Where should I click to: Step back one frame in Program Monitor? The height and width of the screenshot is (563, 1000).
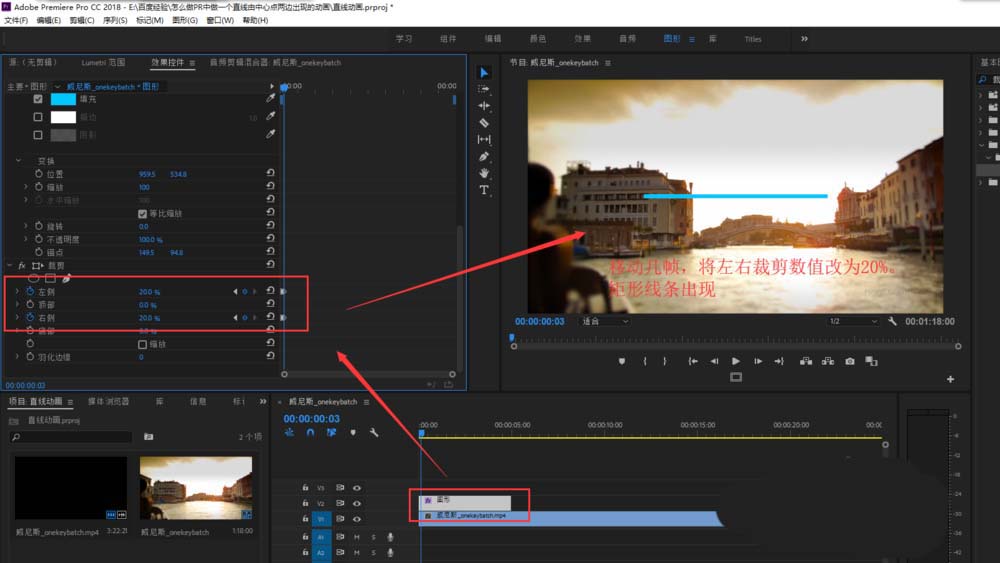click(x=714, y=361)
